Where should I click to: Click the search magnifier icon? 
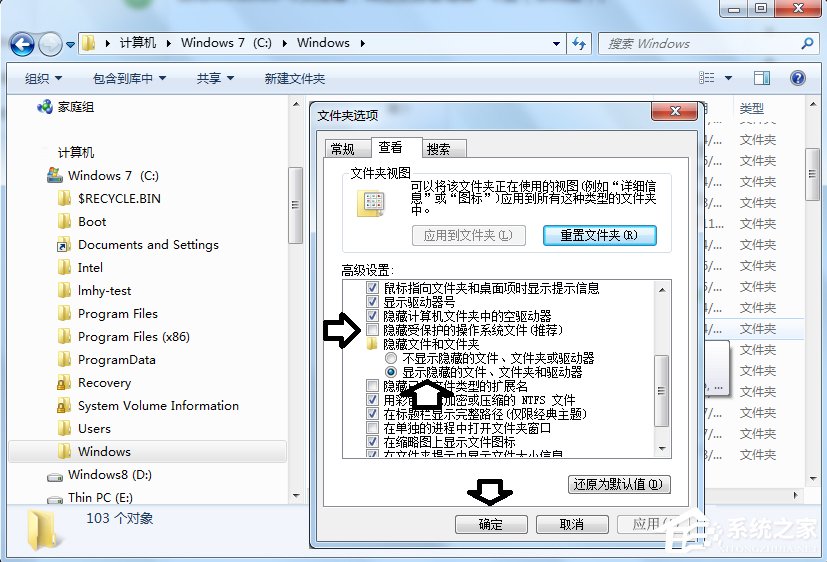click(x=806, y=44)
